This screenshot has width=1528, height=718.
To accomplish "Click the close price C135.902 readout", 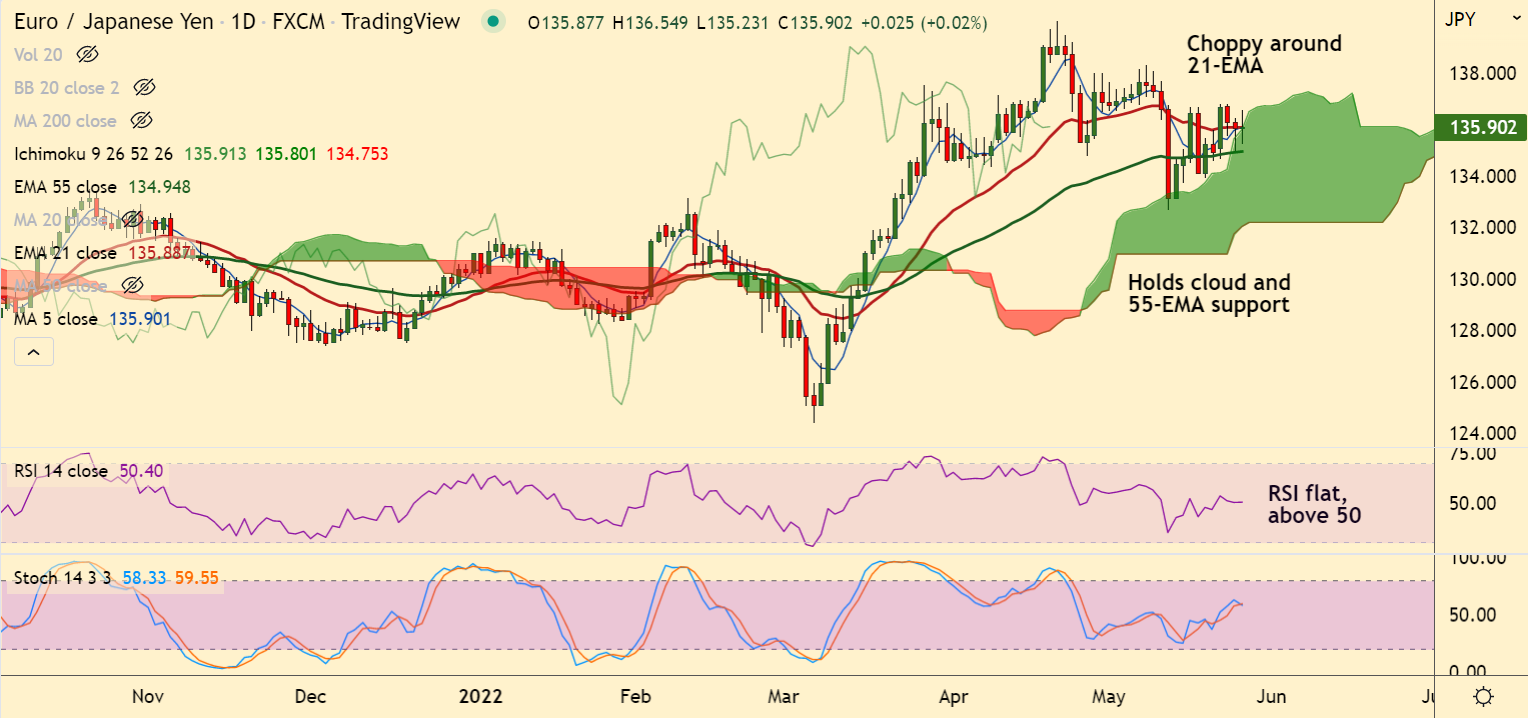I will [x=815, y=21].
